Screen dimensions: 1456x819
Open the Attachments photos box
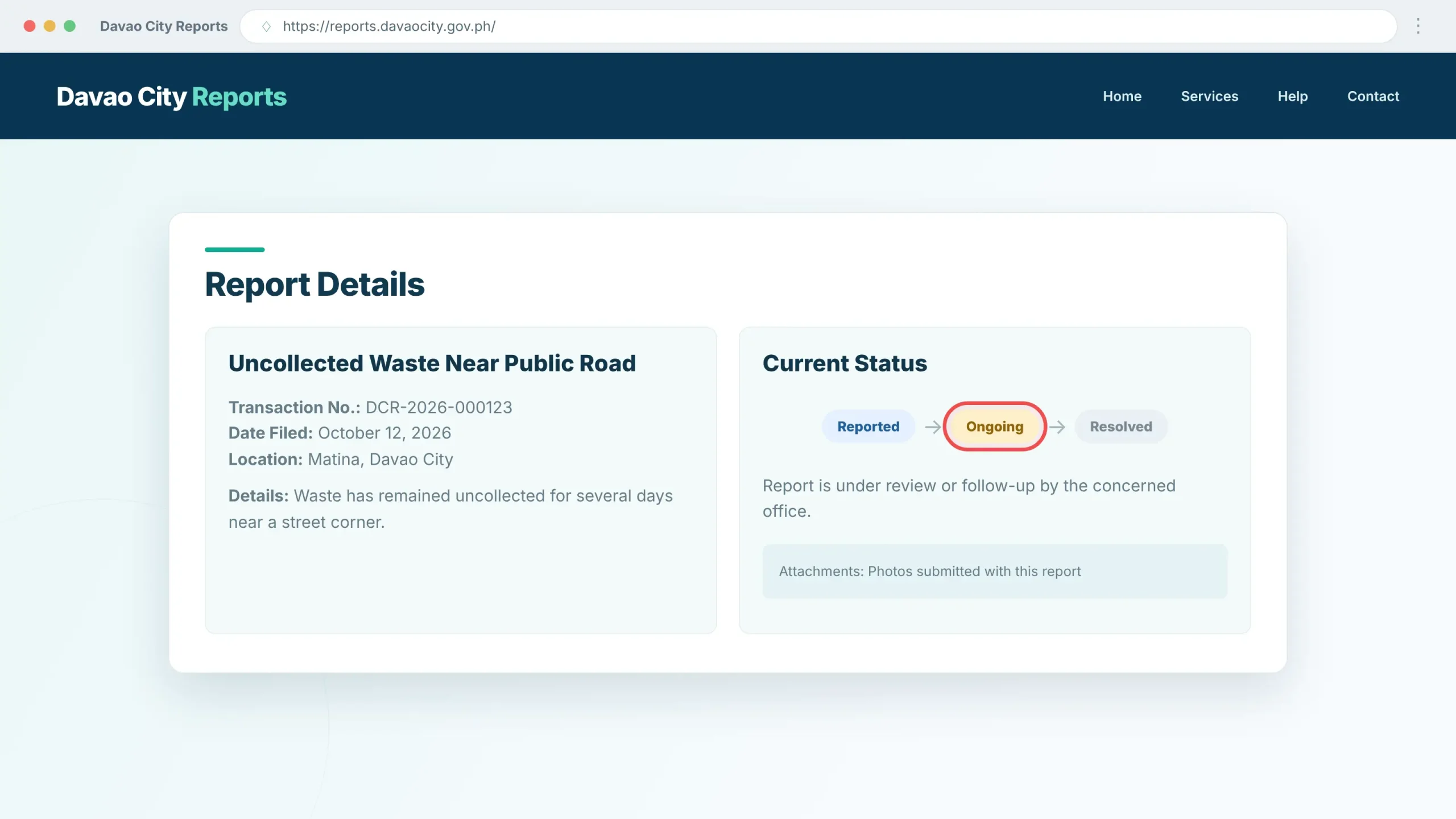point(995,571)
